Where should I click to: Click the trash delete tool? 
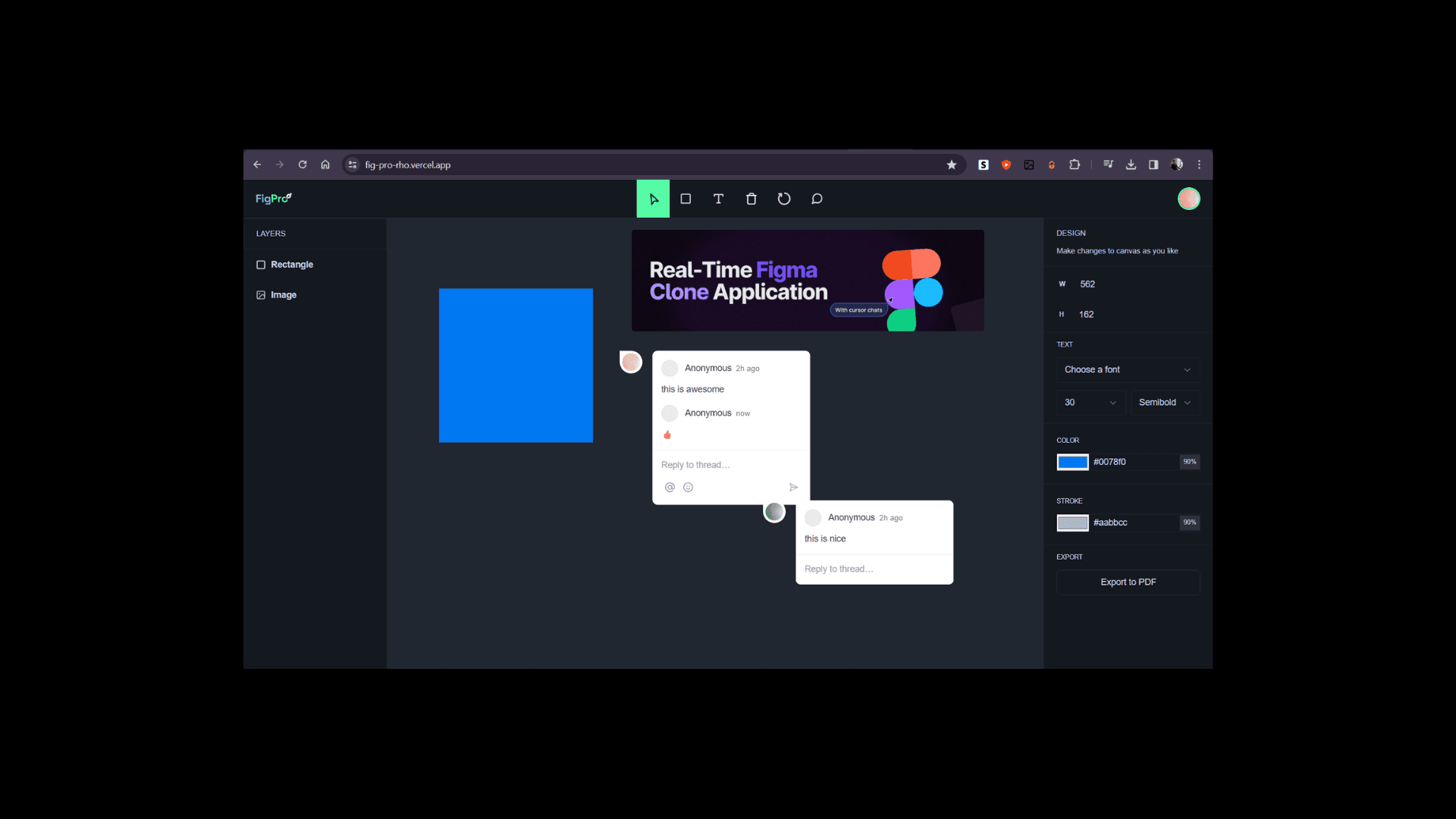coord(751,199)
